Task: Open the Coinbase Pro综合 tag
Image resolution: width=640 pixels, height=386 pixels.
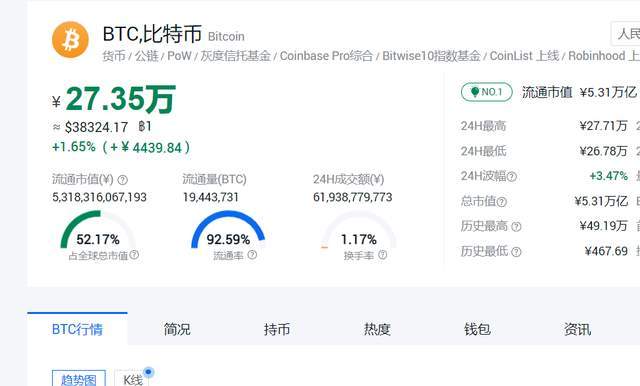Action: tap(326, 56)
